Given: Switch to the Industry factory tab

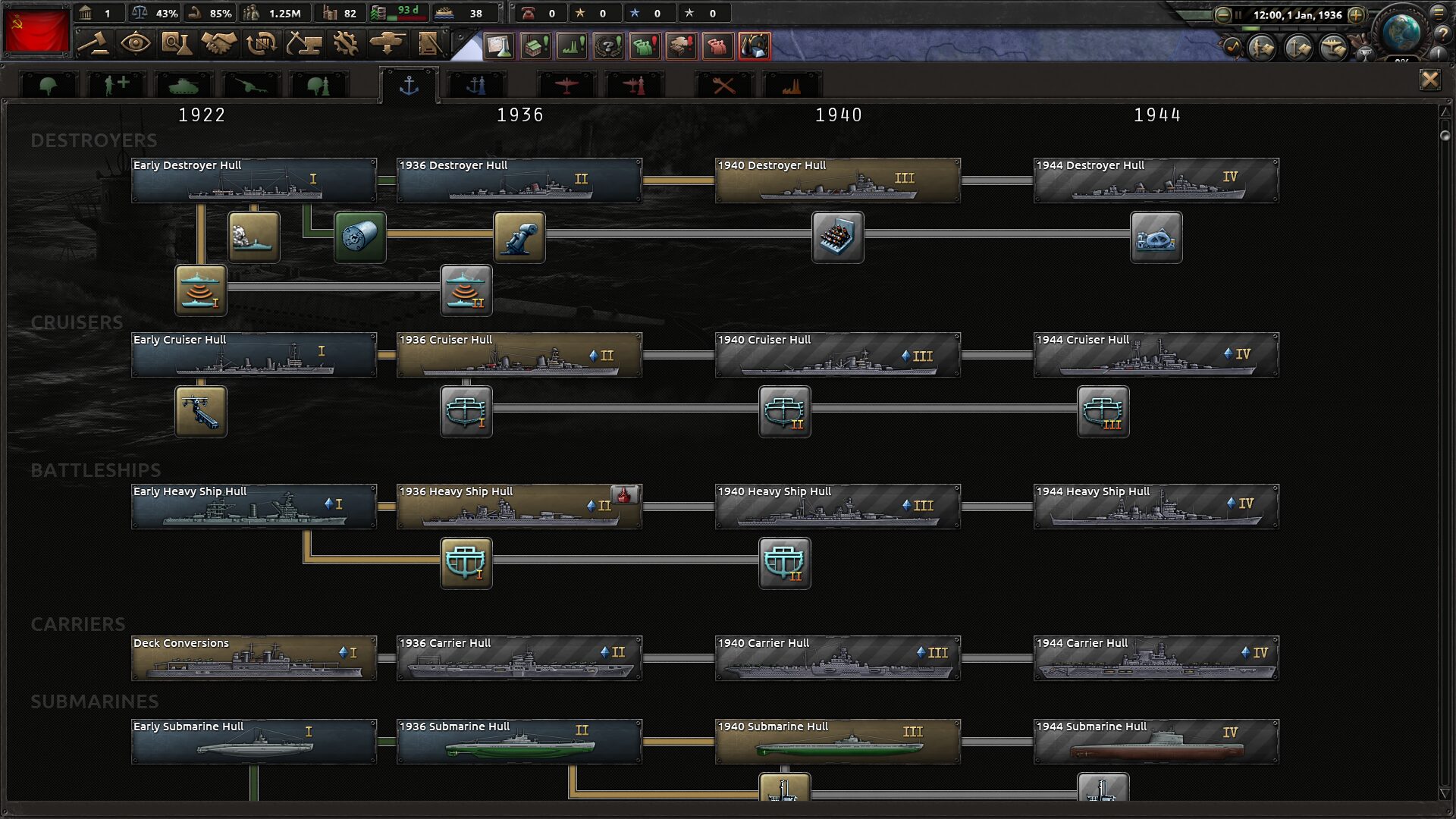Looking at the screenshot, I should pos(792,85).
